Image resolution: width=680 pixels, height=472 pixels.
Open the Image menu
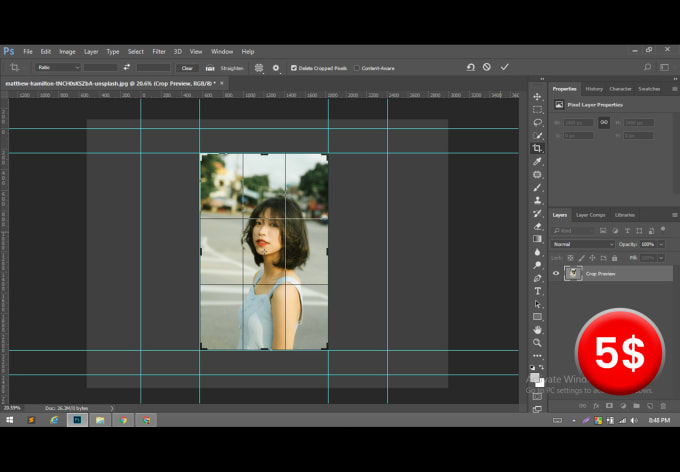pos(67,52)
